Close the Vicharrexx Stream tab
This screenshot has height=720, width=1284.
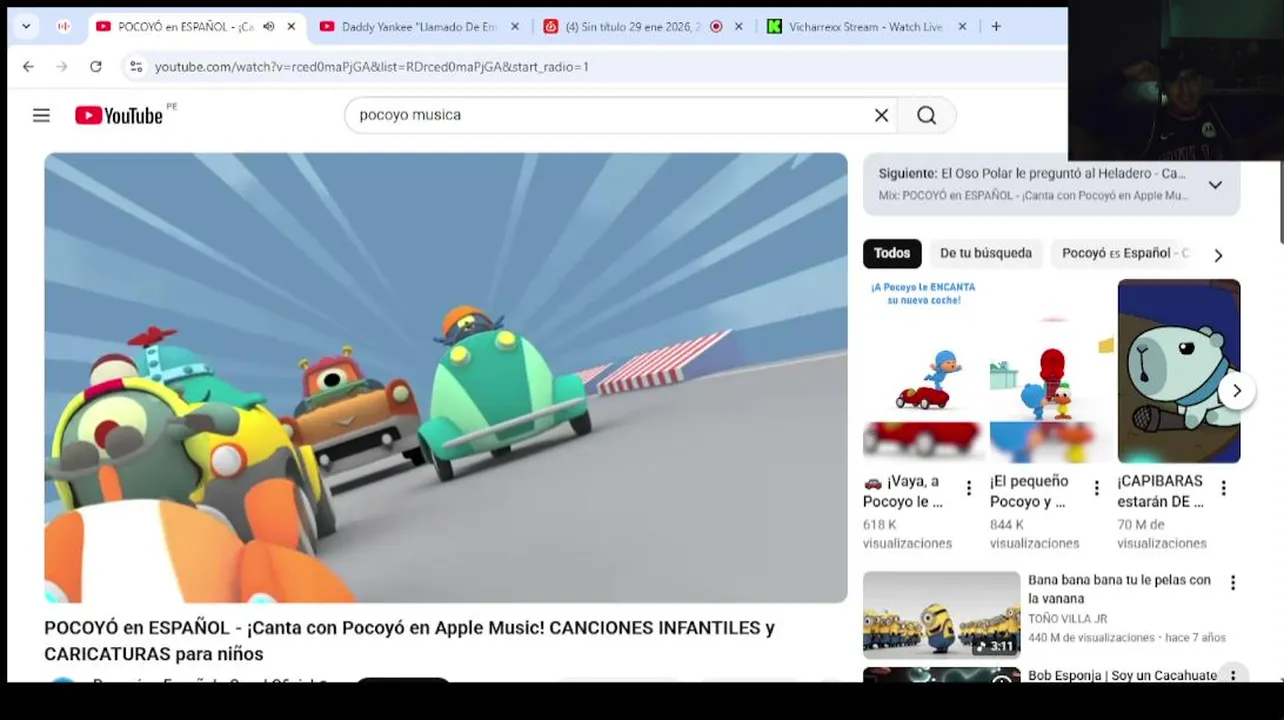click(x=962, y=27)
